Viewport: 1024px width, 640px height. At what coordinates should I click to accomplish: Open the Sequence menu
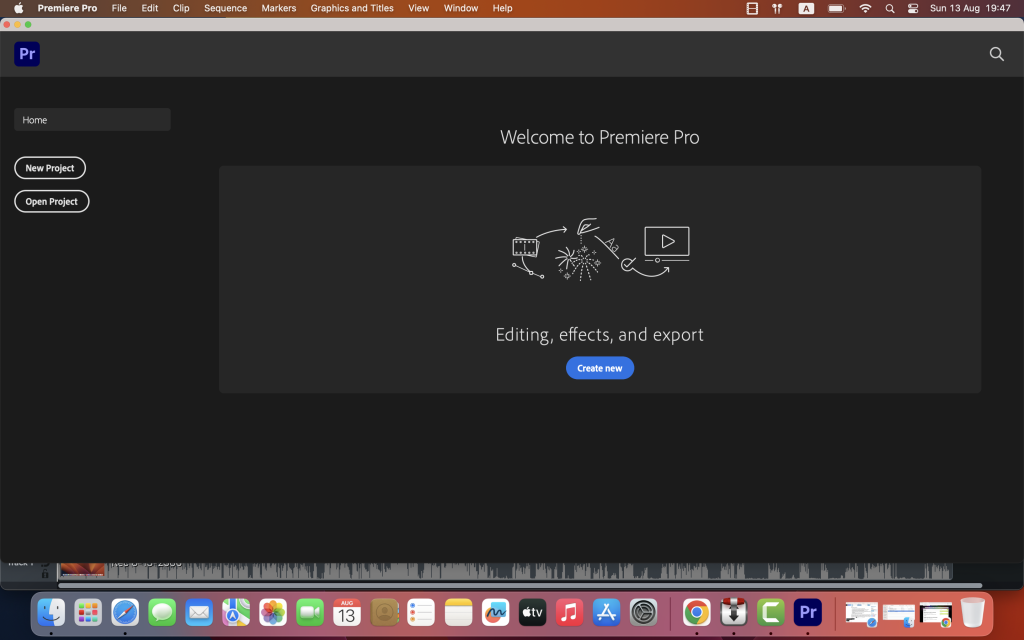click(x=225, y=8)
